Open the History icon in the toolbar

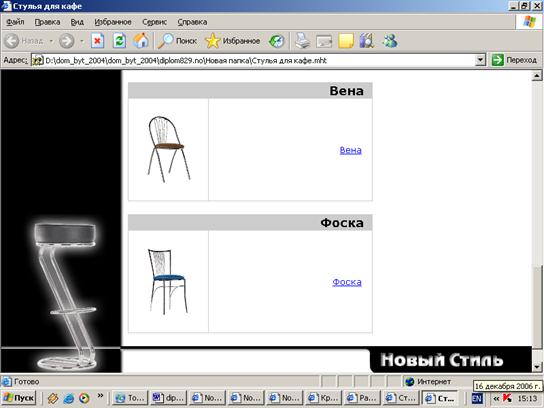pyautogui.click(x=277, y=41)
